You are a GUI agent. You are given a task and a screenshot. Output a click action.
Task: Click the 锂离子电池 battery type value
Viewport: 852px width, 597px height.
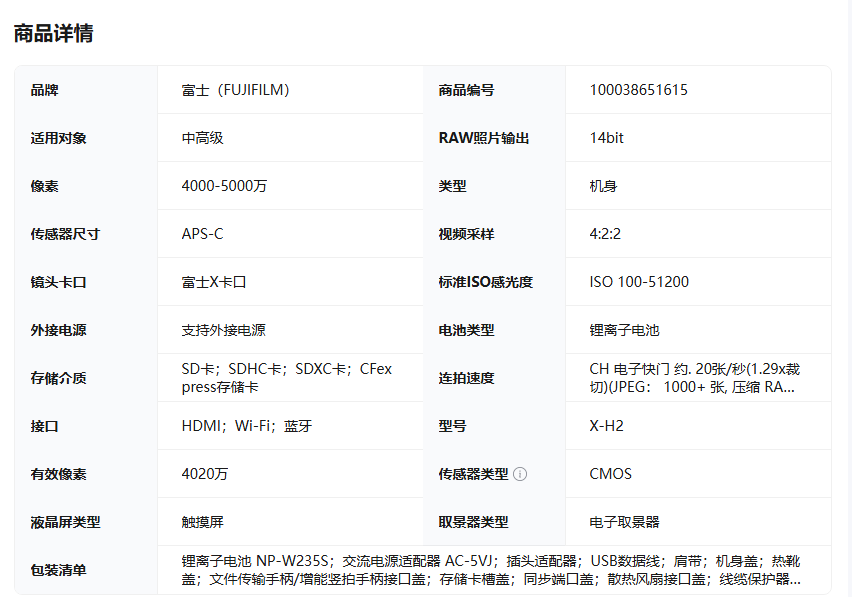624,330
